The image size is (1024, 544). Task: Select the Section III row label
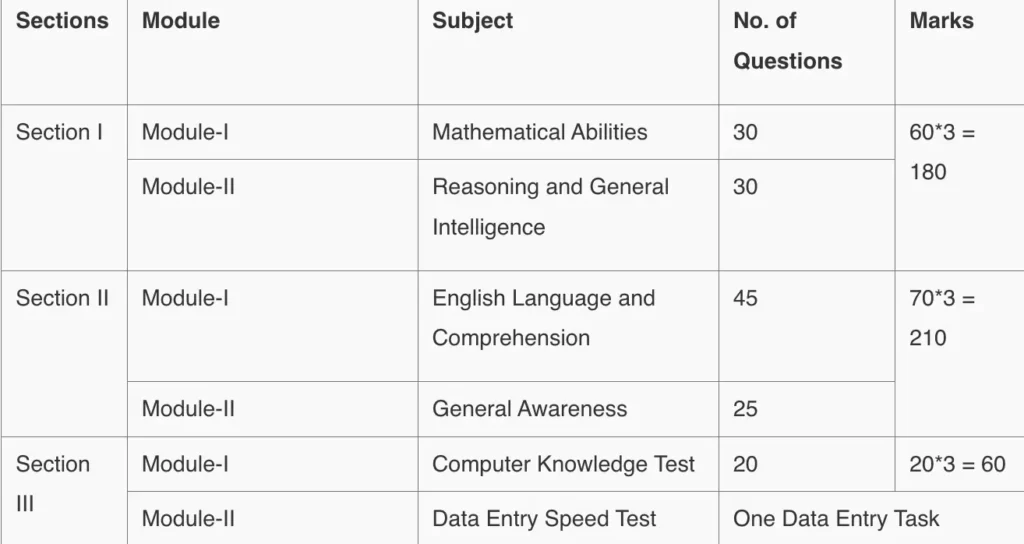(x=53, y=484)
